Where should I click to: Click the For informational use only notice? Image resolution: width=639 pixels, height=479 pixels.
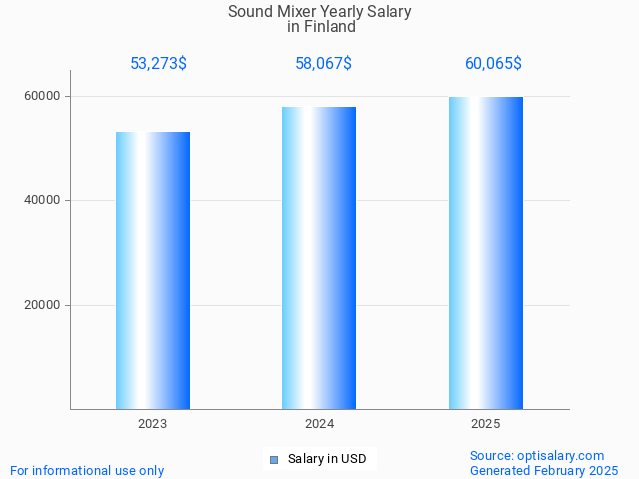click(87, 470)
